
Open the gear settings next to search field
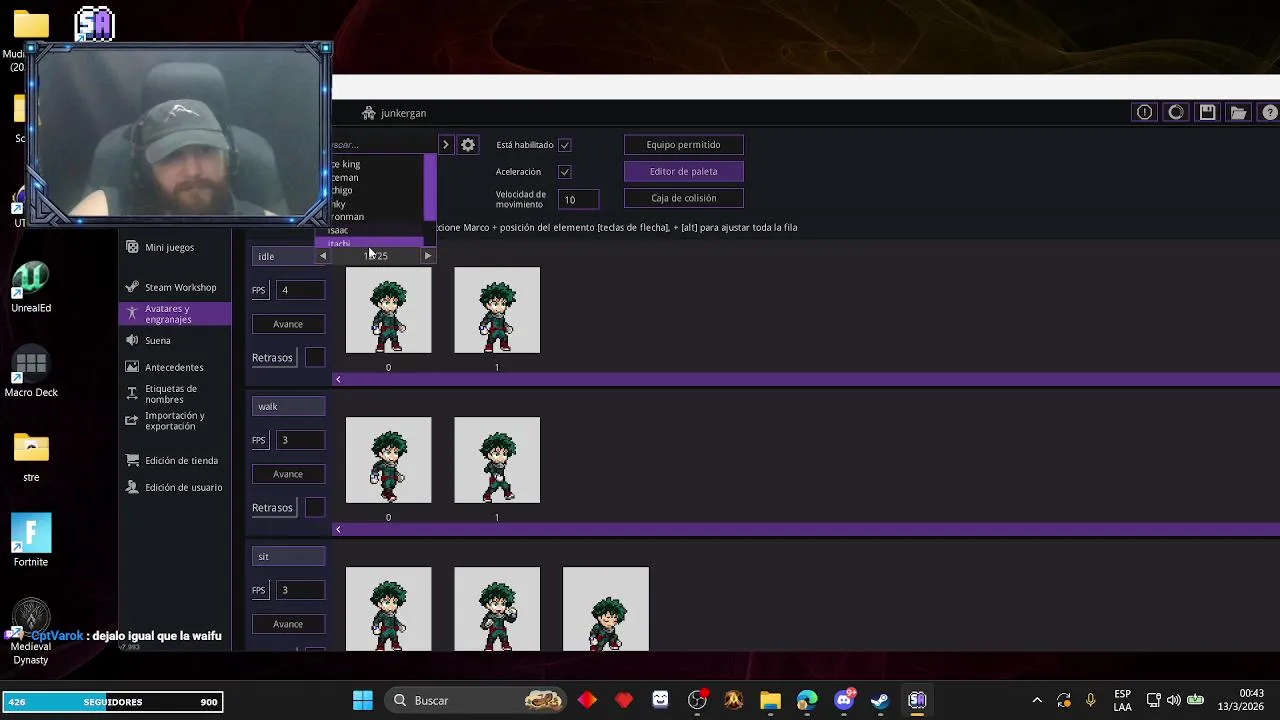pyautogui.click(x=467, y=145)
